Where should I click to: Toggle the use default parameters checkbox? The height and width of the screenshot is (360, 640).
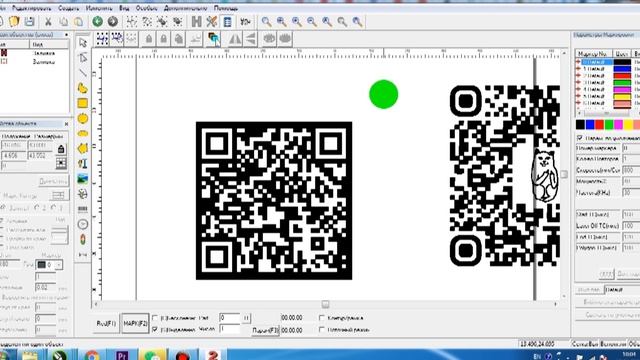580,138
